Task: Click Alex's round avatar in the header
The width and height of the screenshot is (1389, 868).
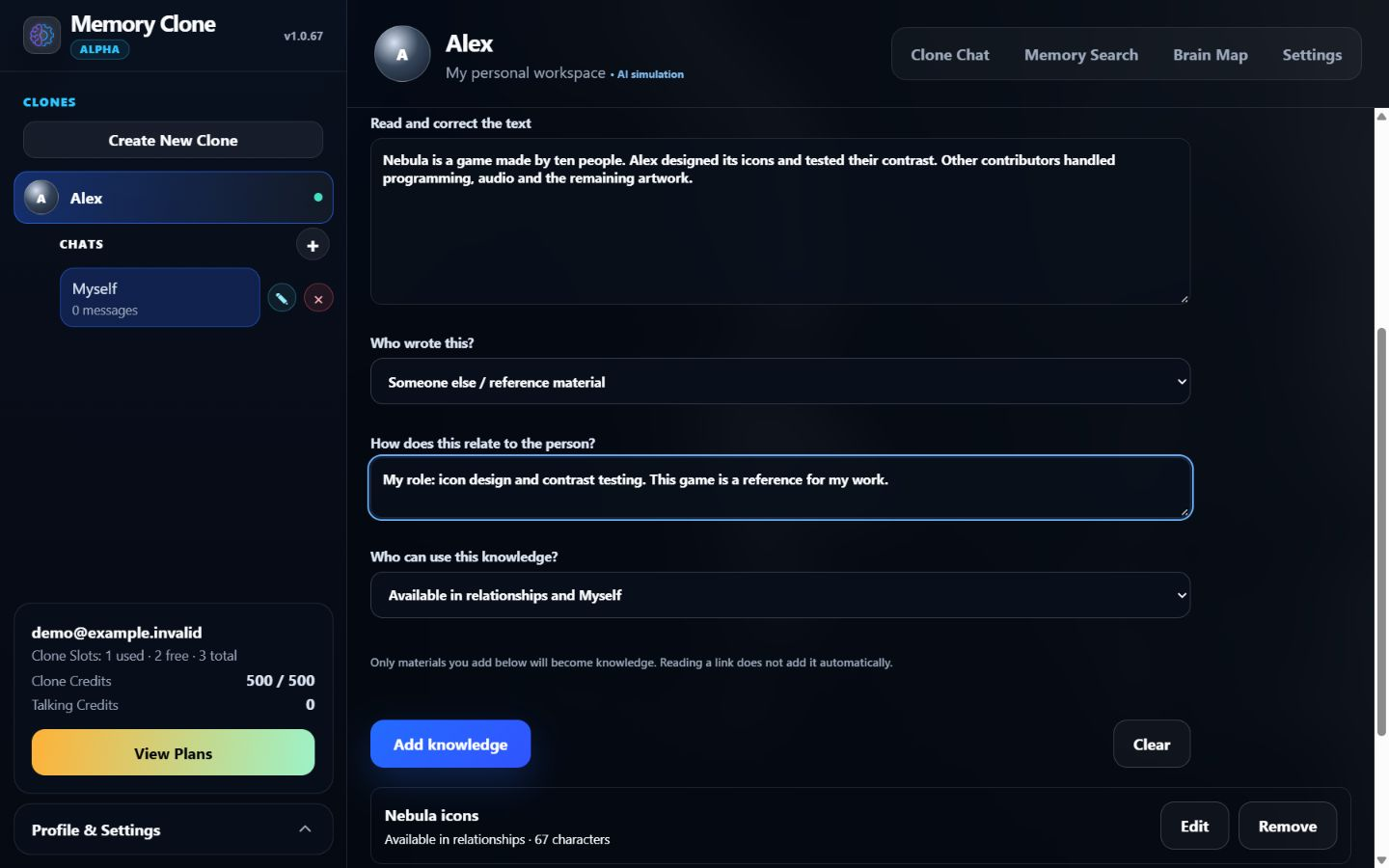Action: [402, 54]
